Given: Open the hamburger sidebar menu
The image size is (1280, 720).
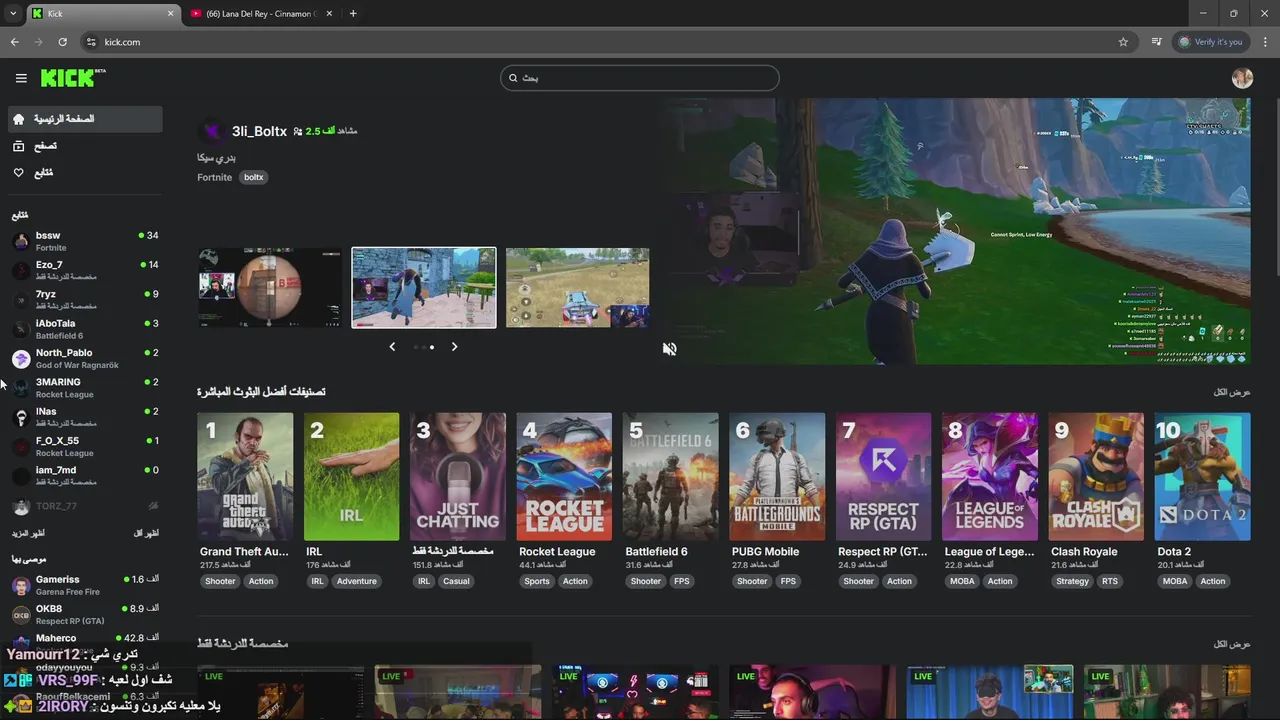Looking at the screenshot, I should 21,78.
